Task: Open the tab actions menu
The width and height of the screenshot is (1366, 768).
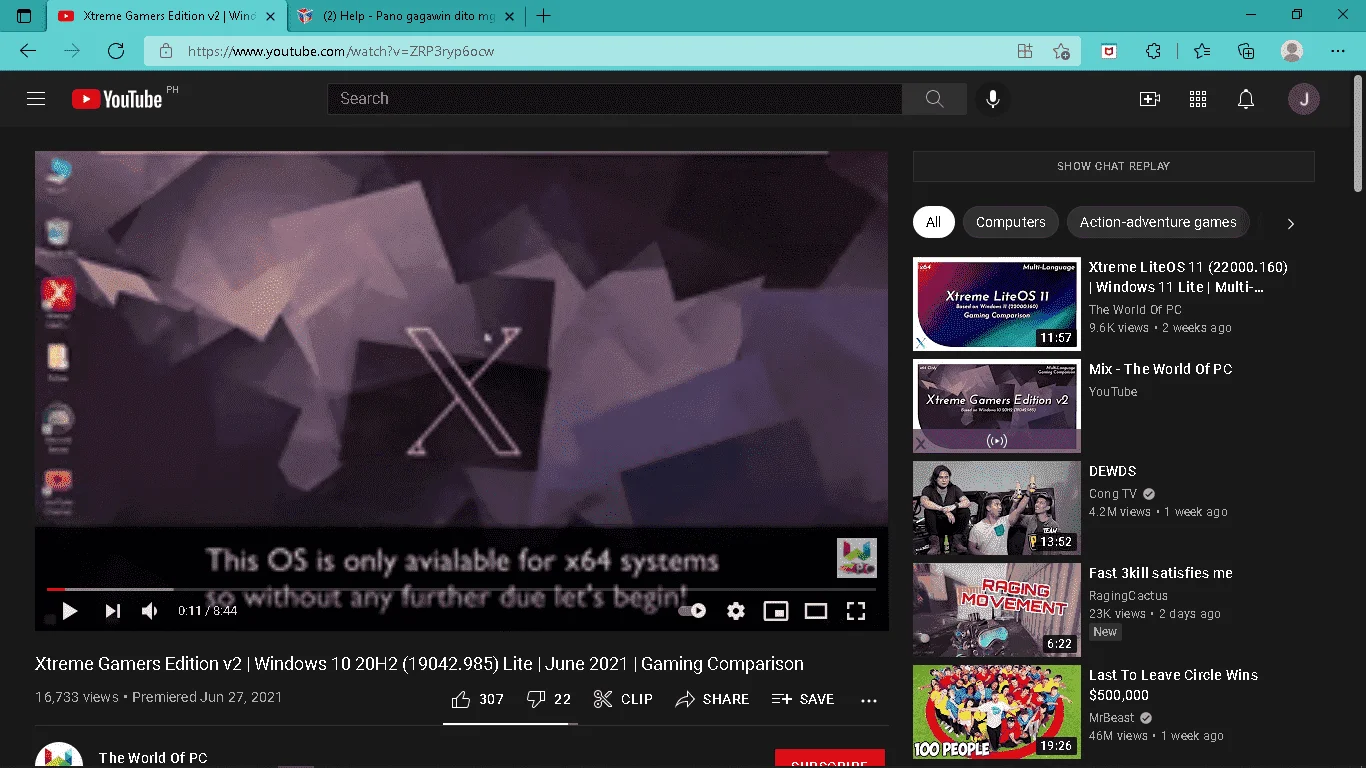Action: [x=25, y=16]
